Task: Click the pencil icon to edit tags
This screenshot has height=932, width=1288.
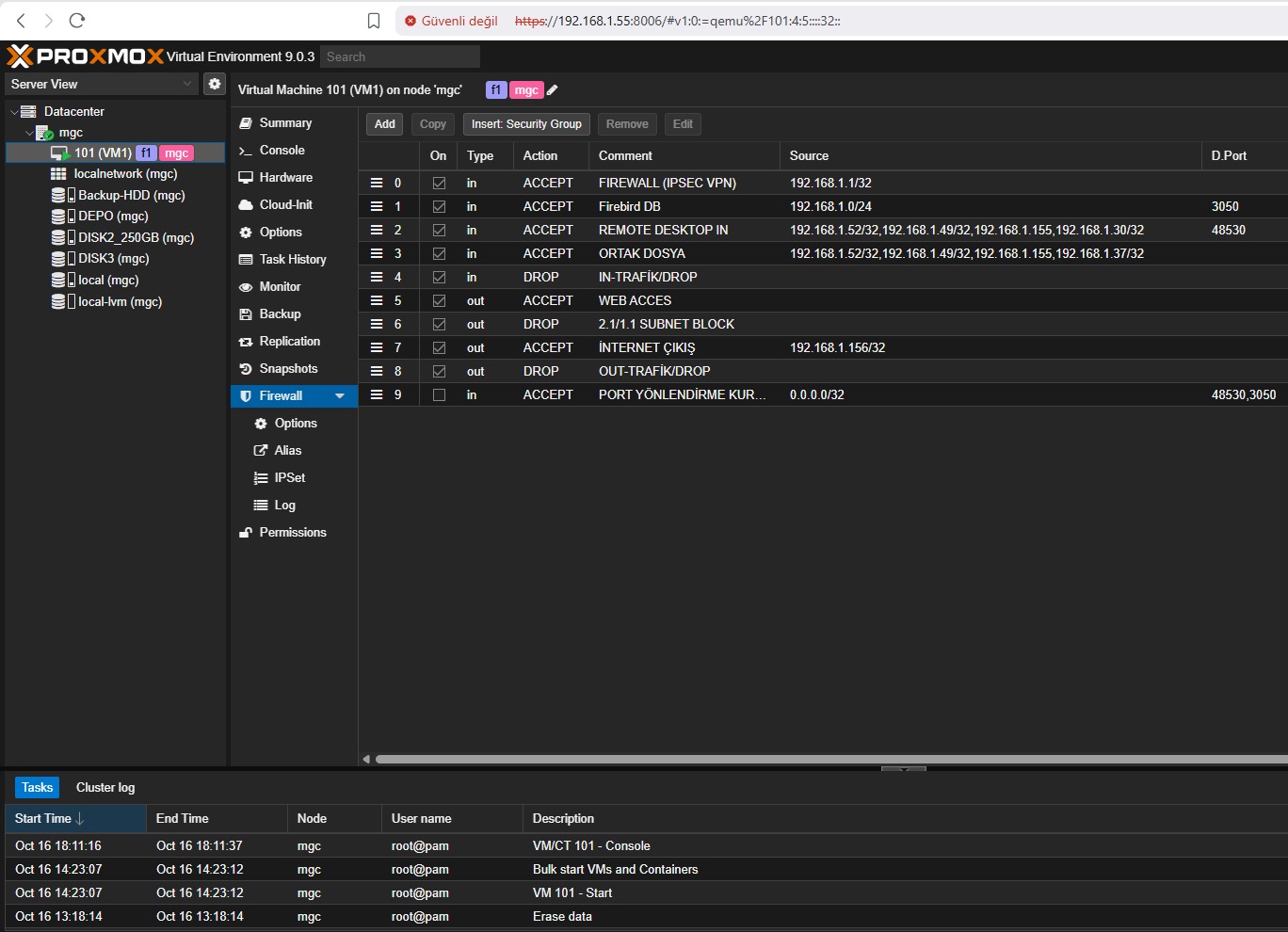Action: click(553, 90)
